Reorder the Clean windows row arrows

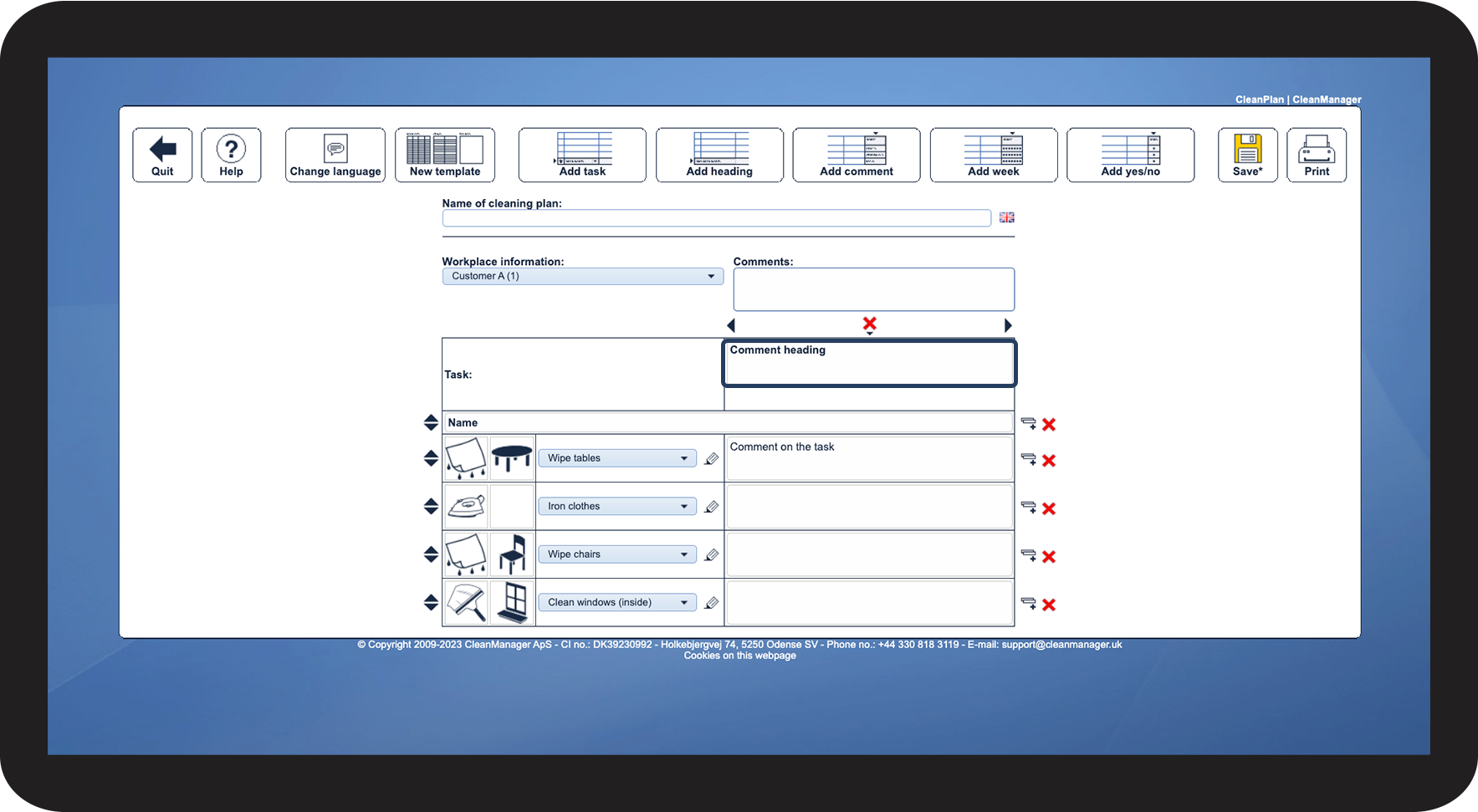click(x=431, y=602)
